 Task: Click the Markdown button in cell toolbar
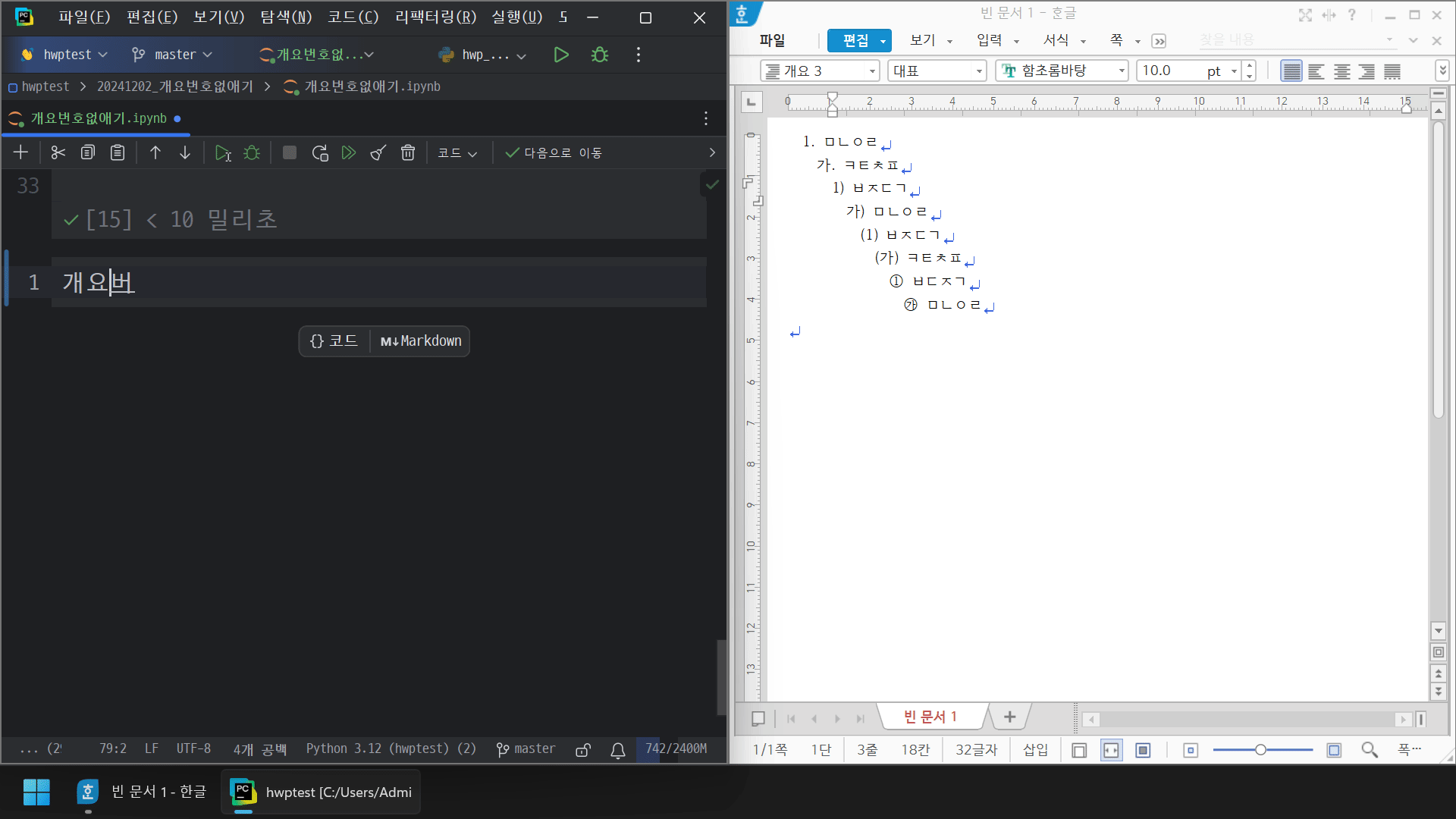(419, 340)
